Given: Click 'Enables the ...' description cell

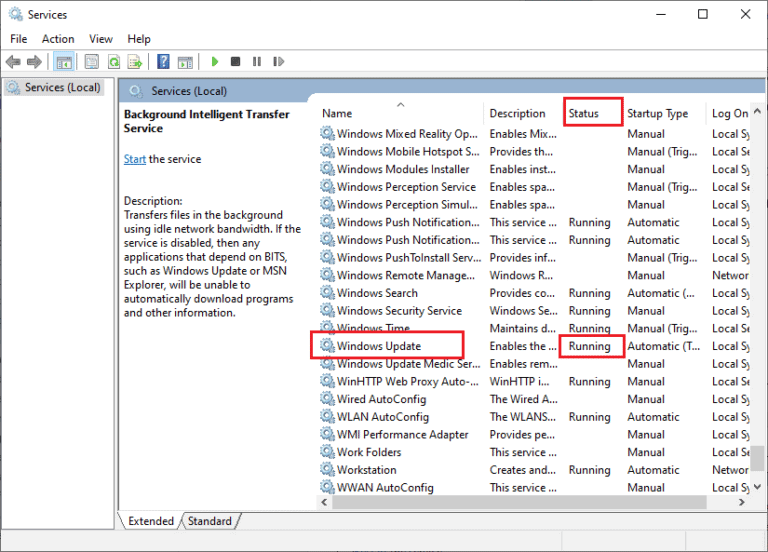Looking at the screenshot, I should 523,346.
